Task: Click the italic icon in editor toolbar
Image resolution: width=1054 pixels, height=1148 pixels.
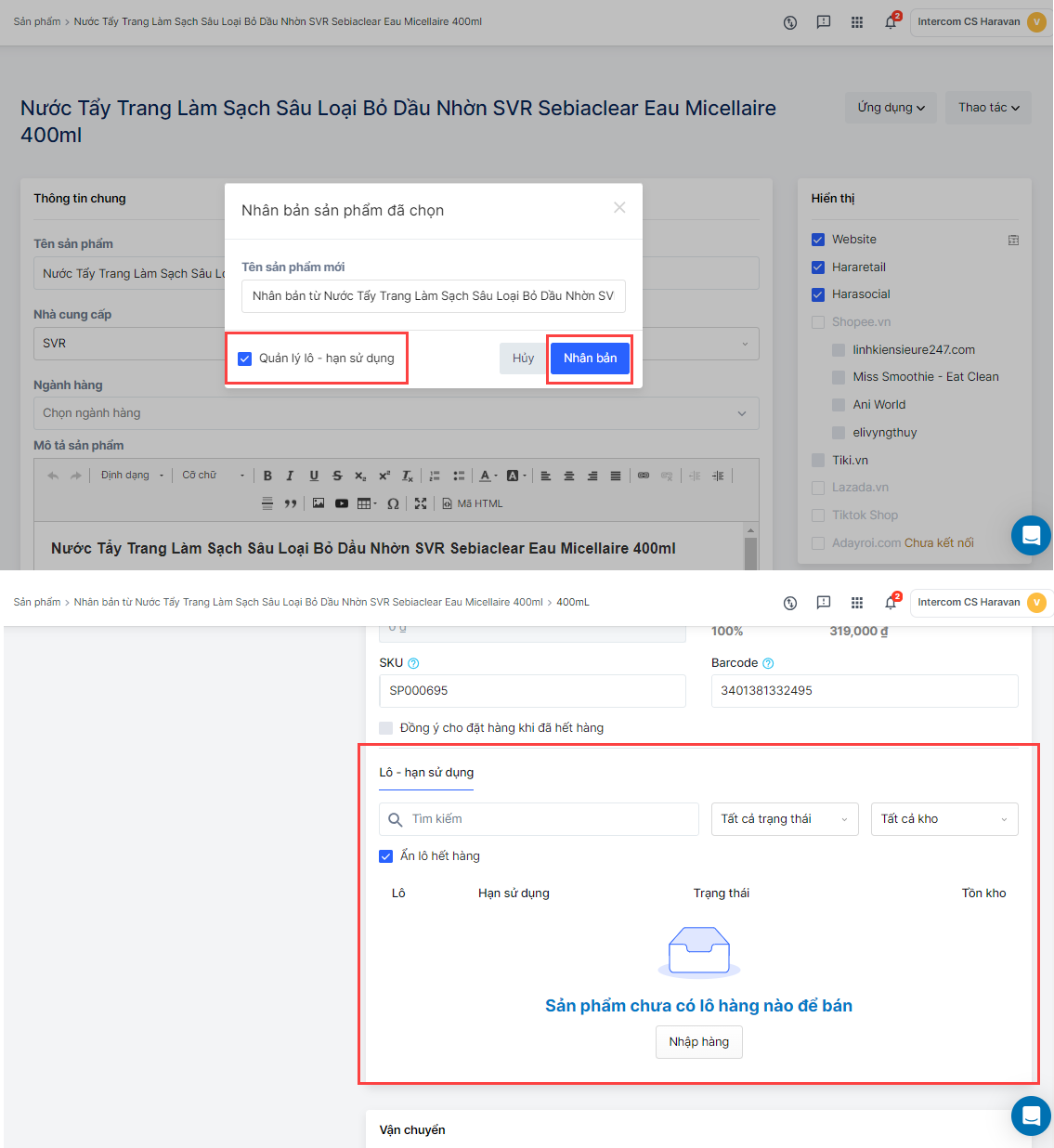Action: 290,476
